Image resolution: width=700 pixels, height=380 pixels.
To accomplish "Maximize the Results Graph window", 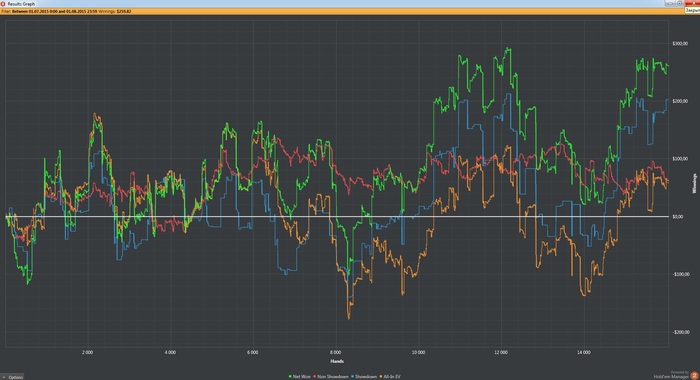I will [x=680, y=3].
